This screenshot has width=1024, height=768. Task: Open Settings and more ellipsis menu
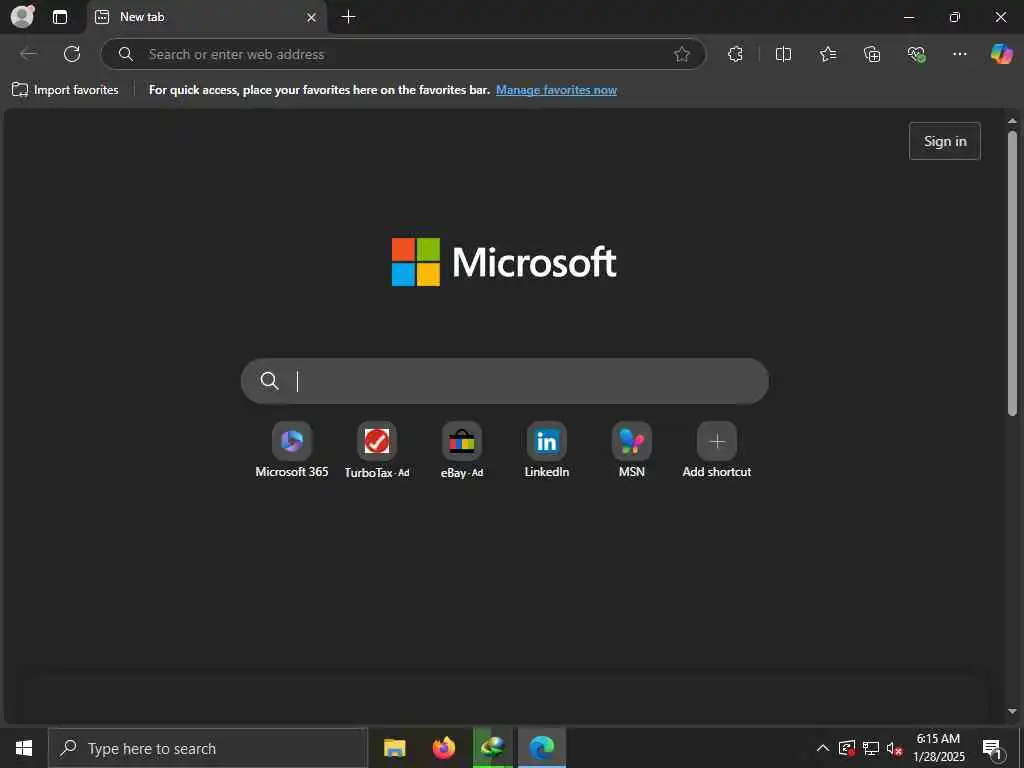point(959,54)
